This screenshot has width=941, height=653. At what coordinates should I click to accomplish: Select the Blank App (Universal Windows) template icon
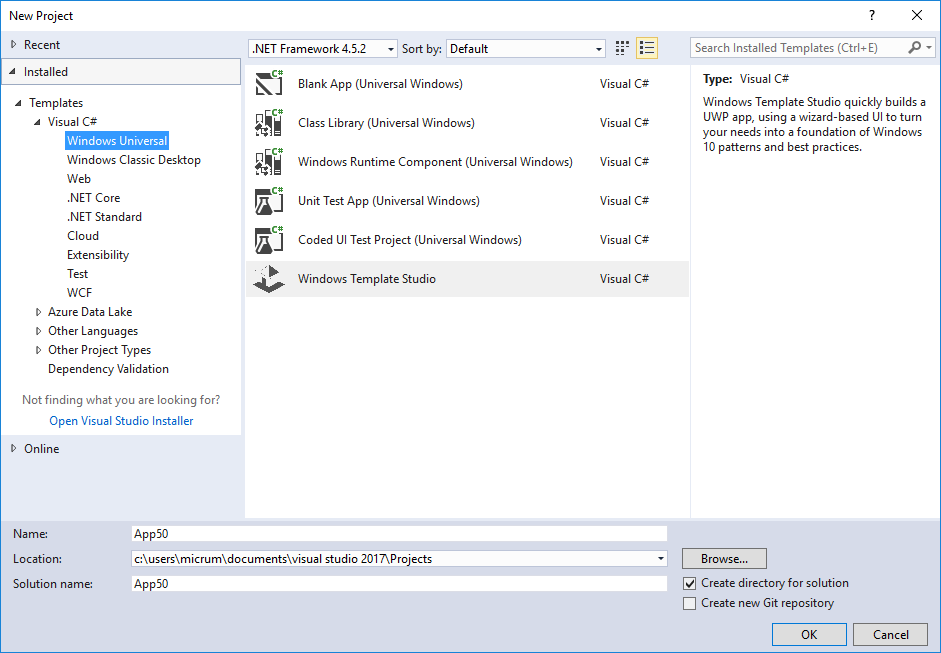268,83
